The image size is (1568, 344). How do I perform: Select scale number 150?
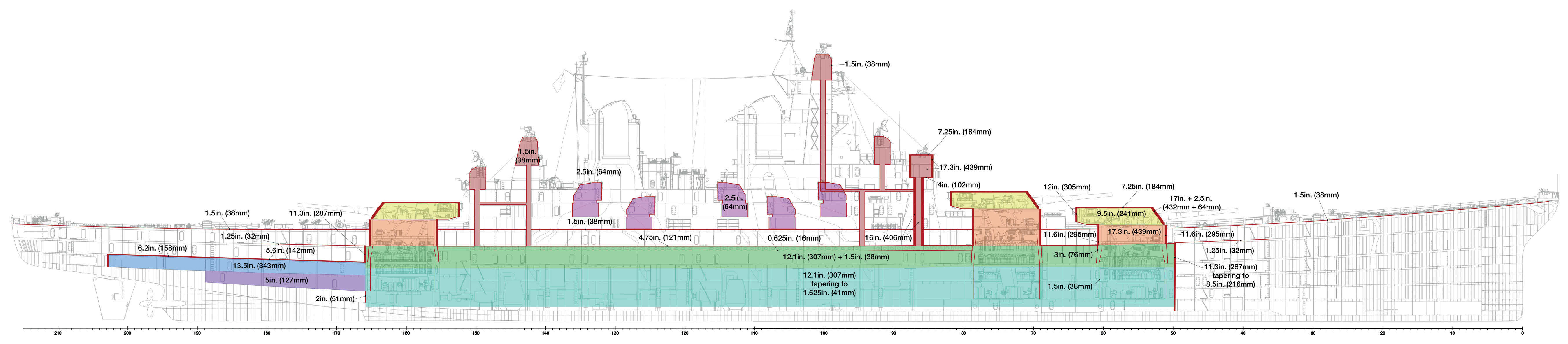tap(476, 333)
